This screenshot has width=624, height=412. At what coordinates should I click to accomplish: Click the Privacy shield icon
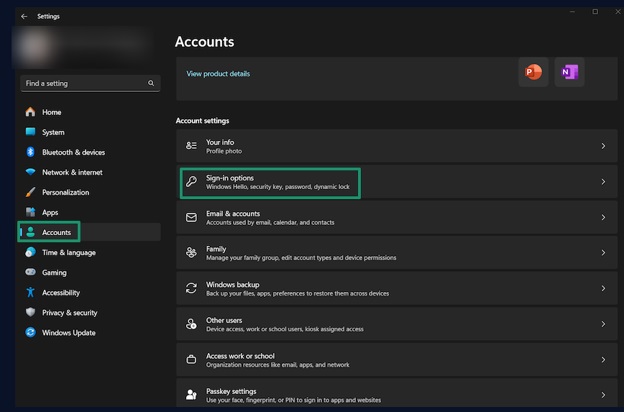pyautogui.click(x=30, y=312)
